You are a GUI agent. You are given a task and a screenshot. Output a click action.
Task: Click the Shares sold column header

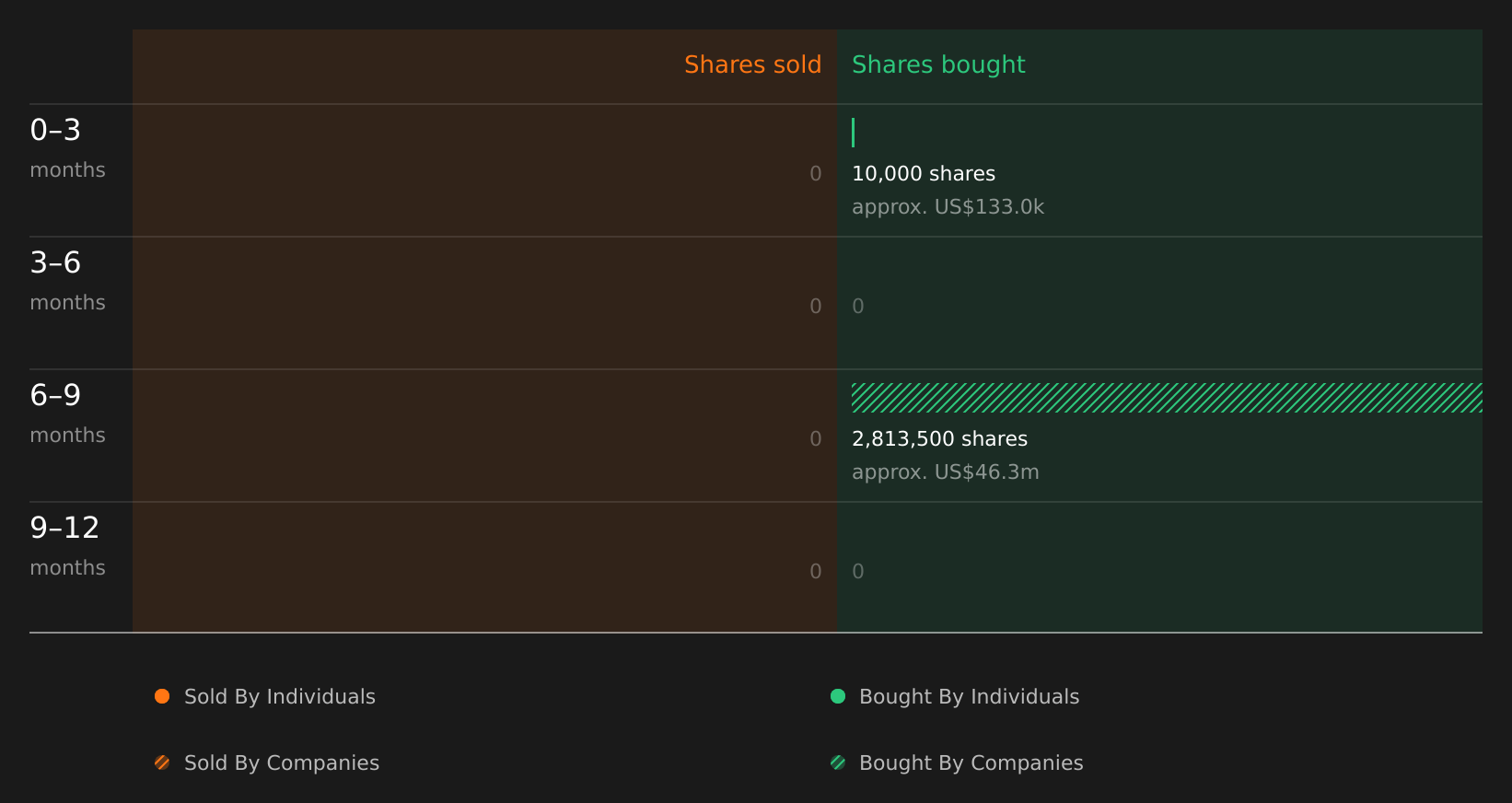pyautogui.click(x=752, y=64)
